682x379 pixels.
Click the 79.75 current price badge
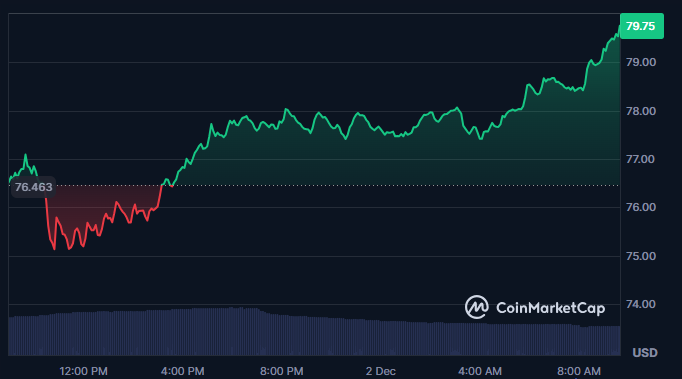click(642, 26)
